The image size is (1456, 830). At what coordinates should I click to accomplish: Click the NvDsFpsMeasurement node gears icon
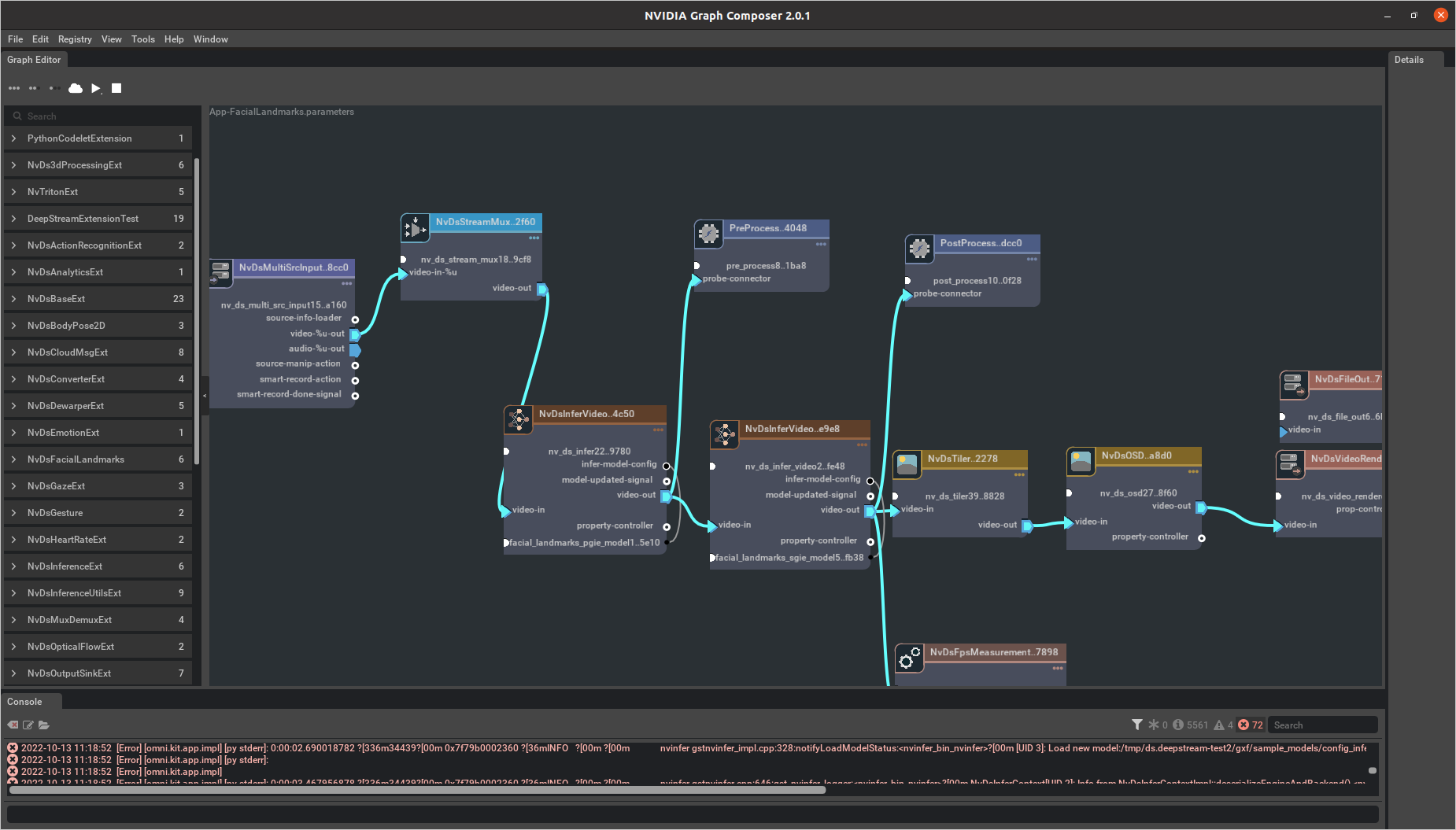pos(909,658)
